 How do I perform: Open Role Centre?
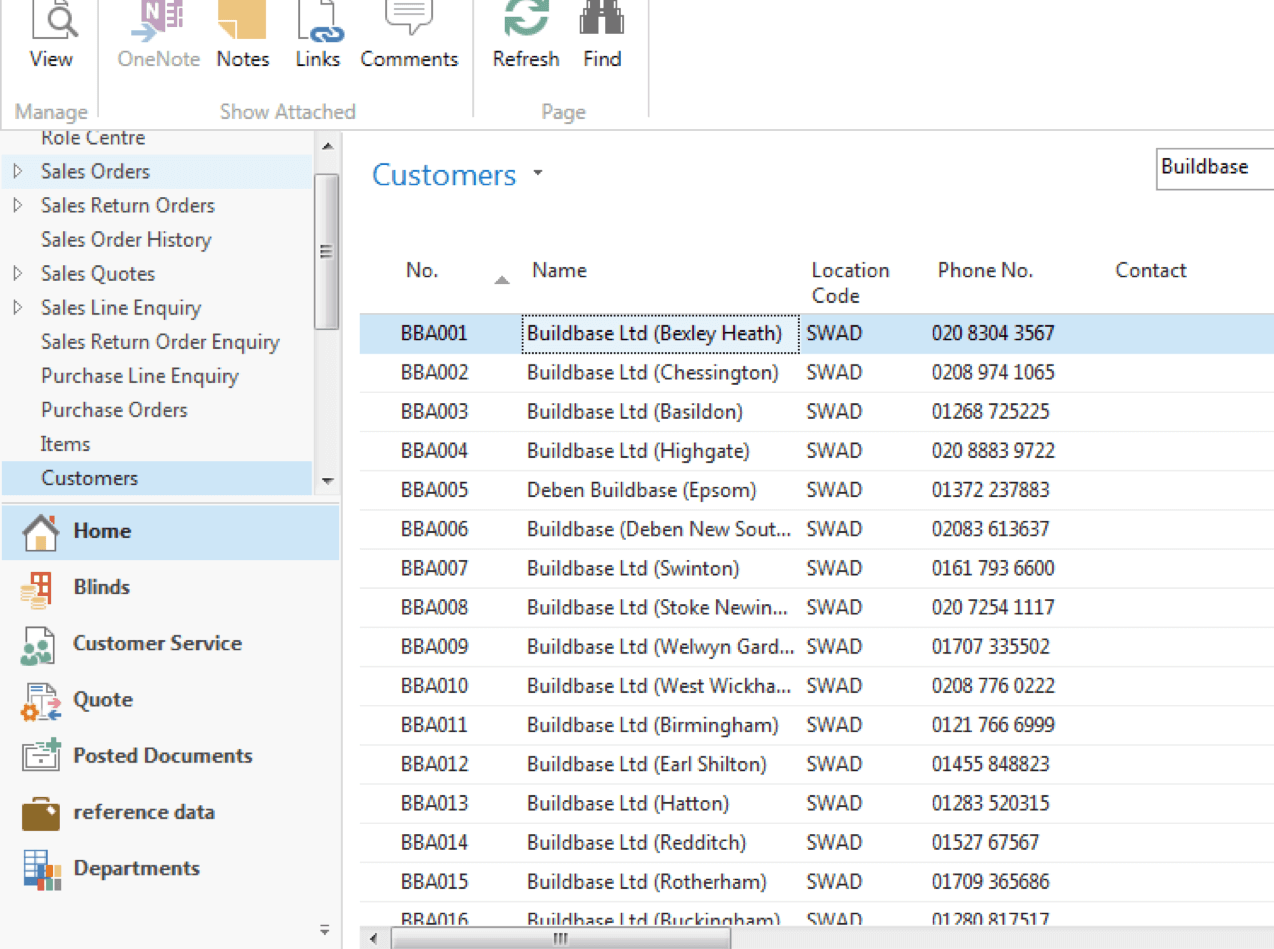tap(93, 138)
